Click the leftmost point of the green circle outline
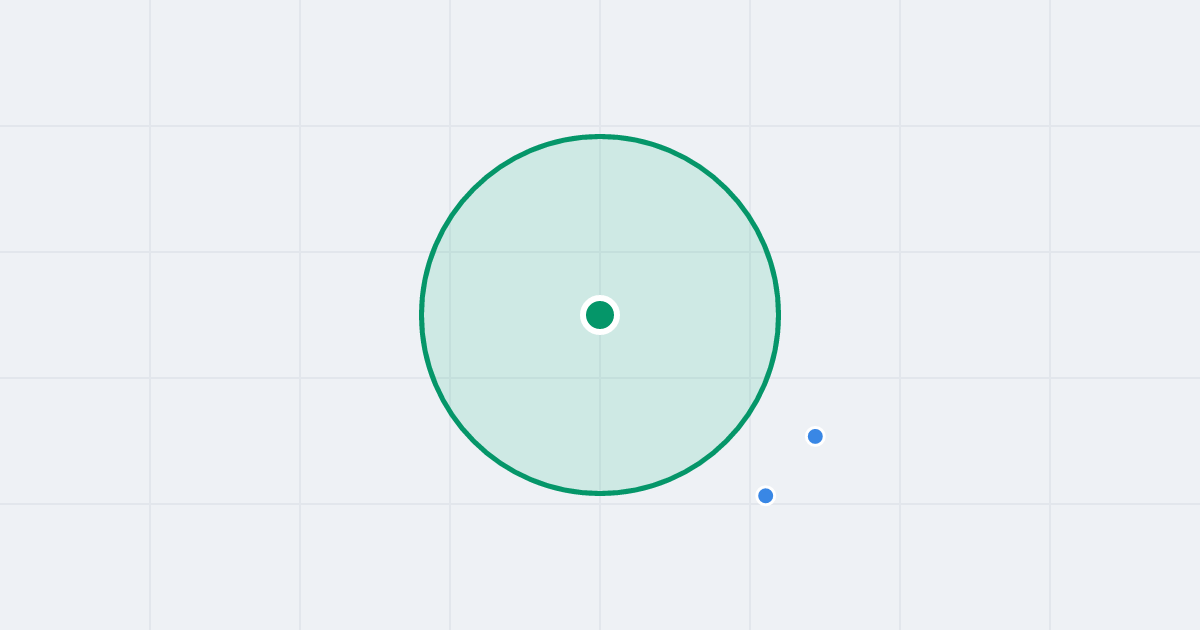The width and height of the screenshot is (1200, 630). pos(422,315)
